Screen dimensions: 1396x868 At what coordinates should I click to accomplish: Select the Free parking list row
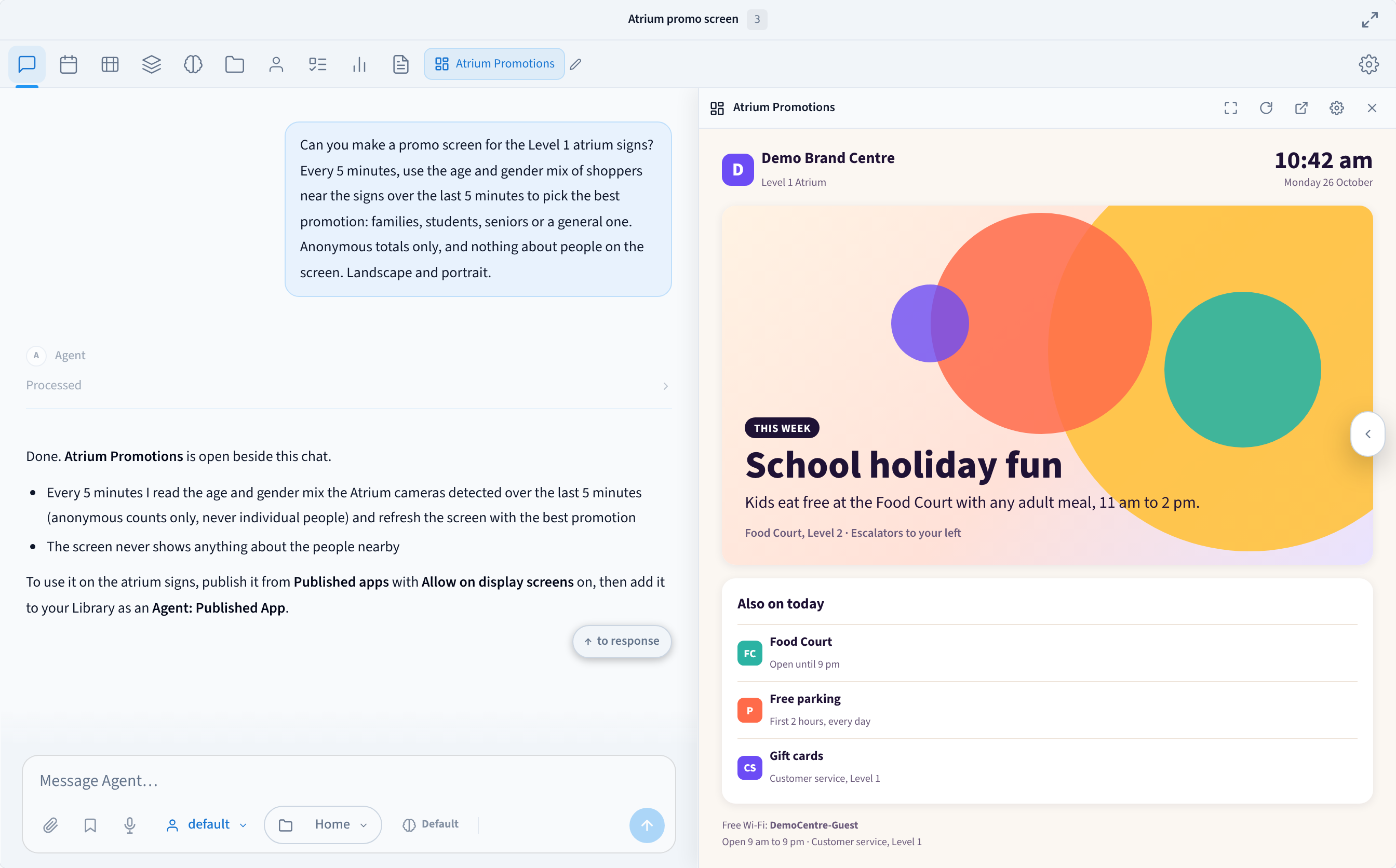[1047, 710]
